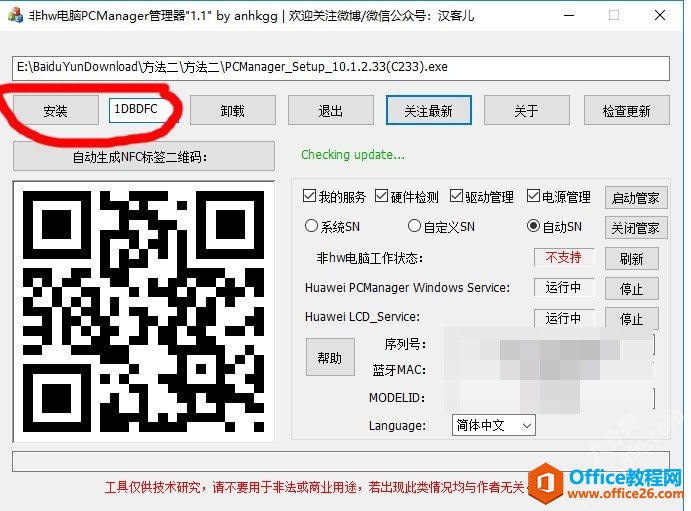The image size is (691, 511).
Task: Click the bottom progress bar
Action: click(341, 461)
